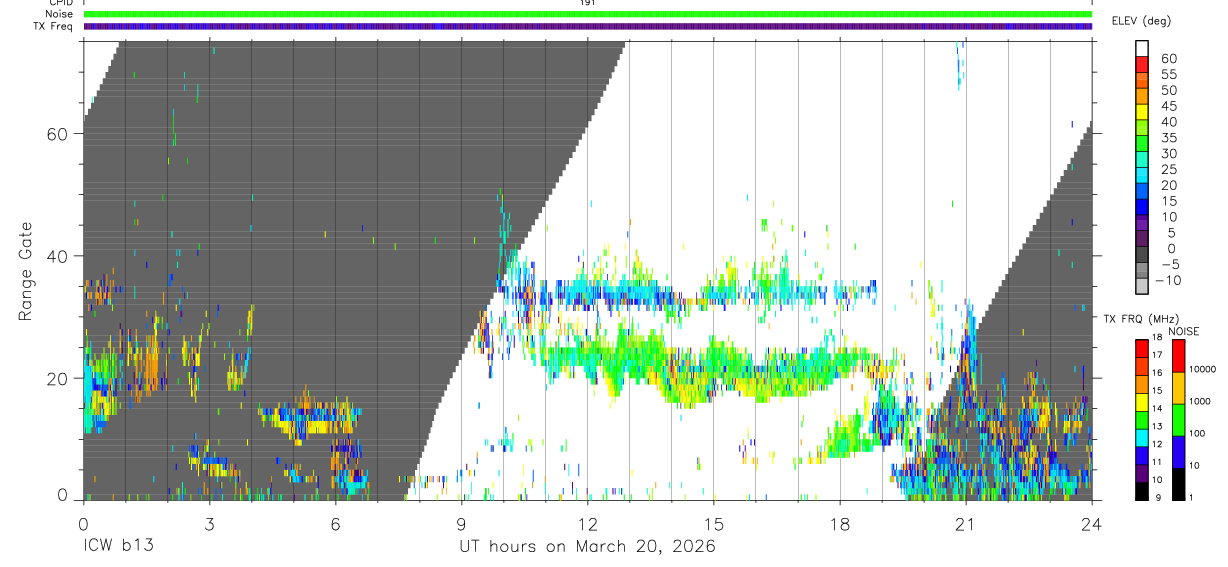Click the ICW b13 radar beam label
The image size is (1228, 567).
point(118,547)
